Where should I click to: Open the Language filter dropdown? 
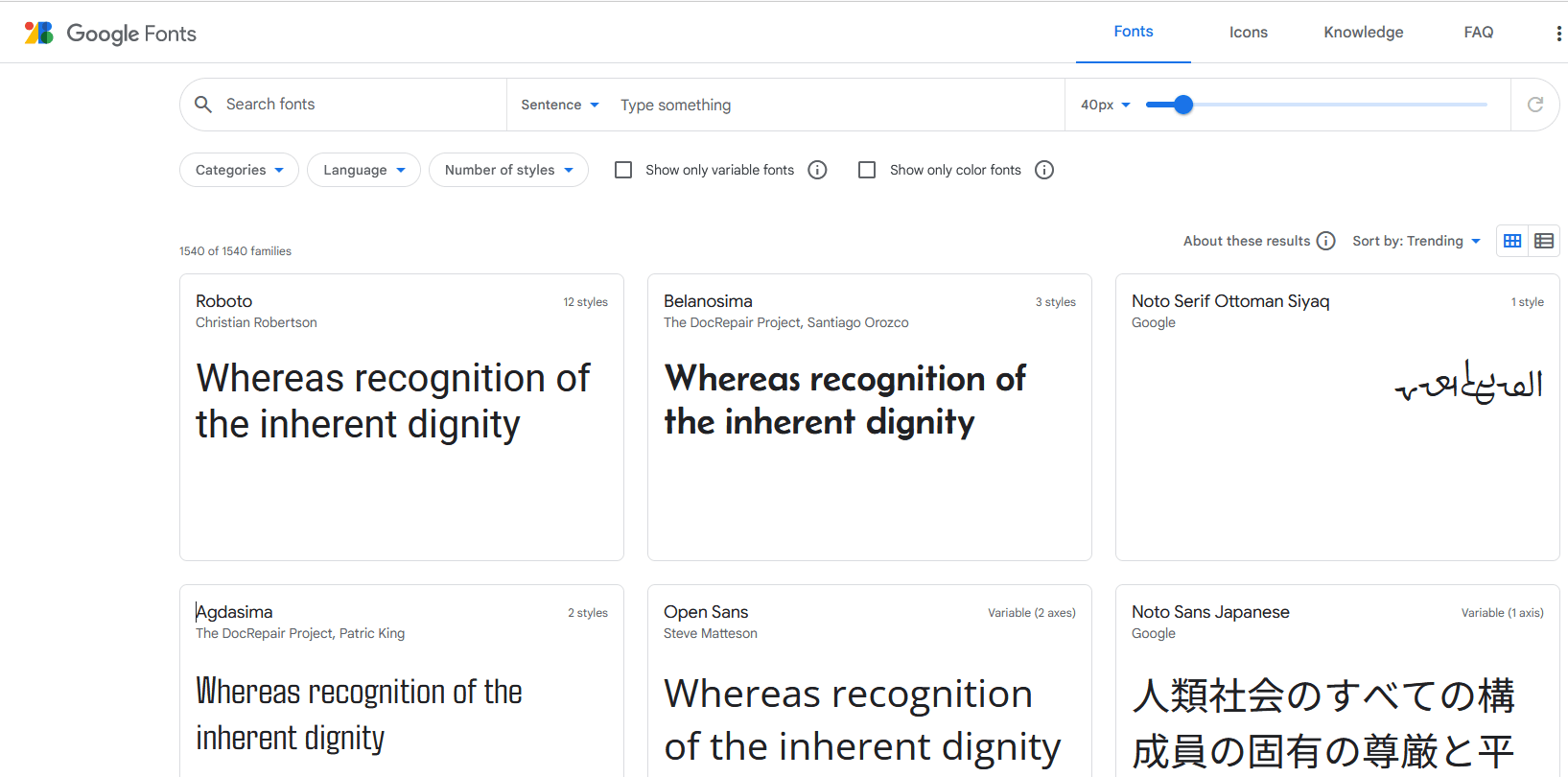(x=363, y=170)
